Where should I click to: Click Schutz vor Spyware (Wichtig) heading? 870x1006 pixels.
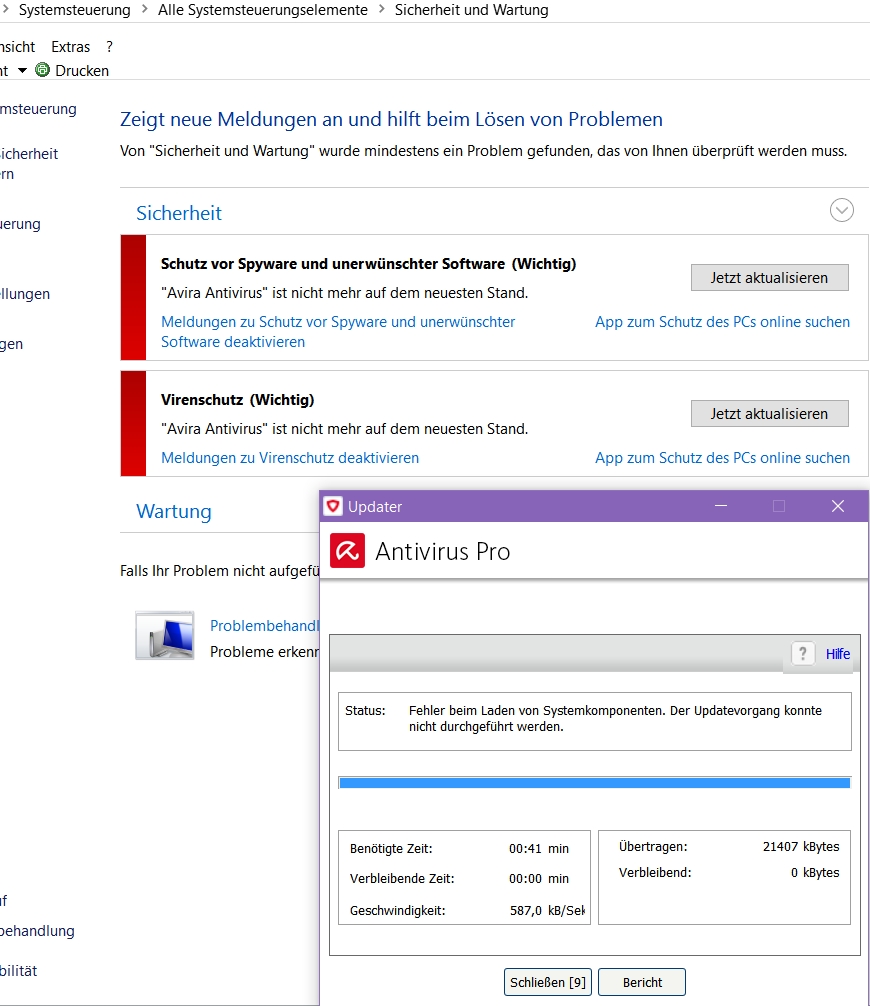(x=368, y=264)
